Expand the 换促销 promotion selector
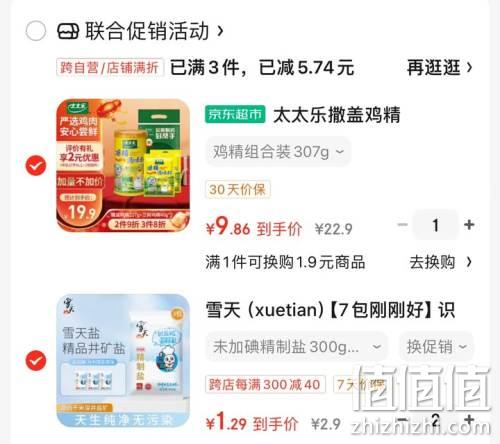The image size is (500, 444). coord(436,347)
